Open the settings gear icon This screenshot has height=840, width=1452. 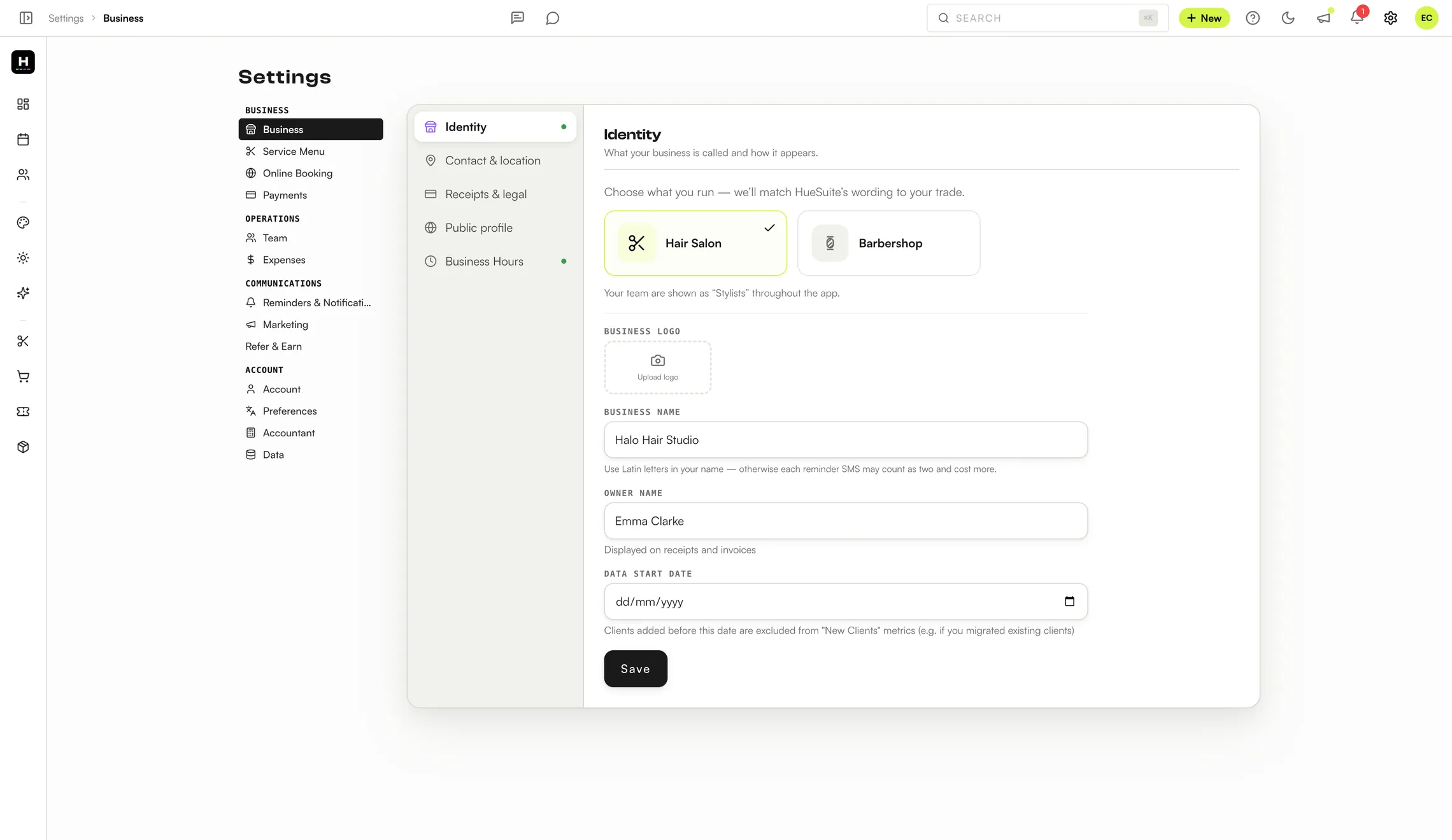(x=1391, y=18)
